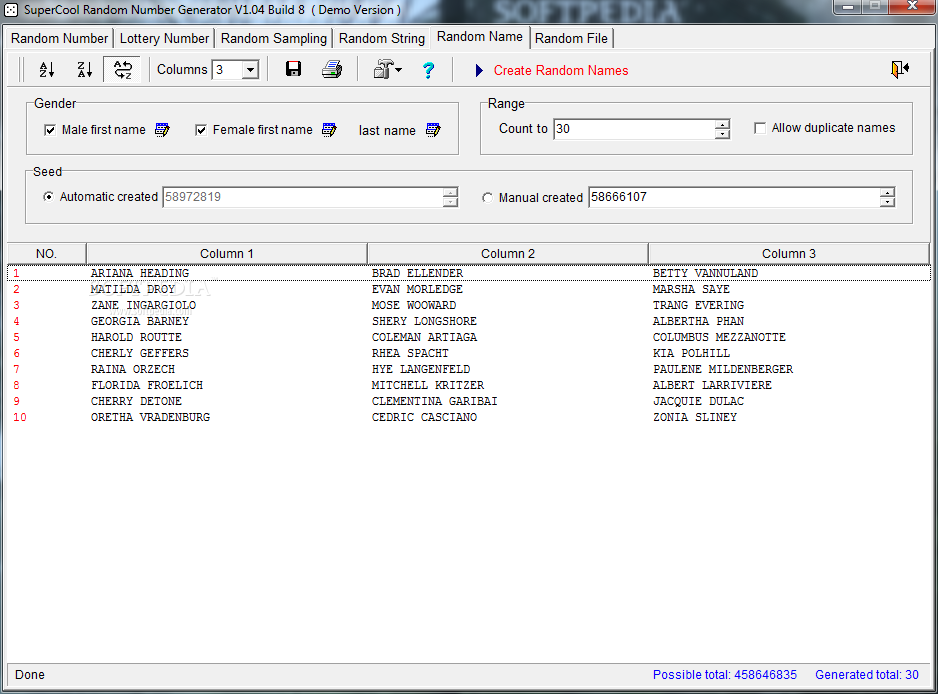Print the generated names list

click(x=332, y=69)
